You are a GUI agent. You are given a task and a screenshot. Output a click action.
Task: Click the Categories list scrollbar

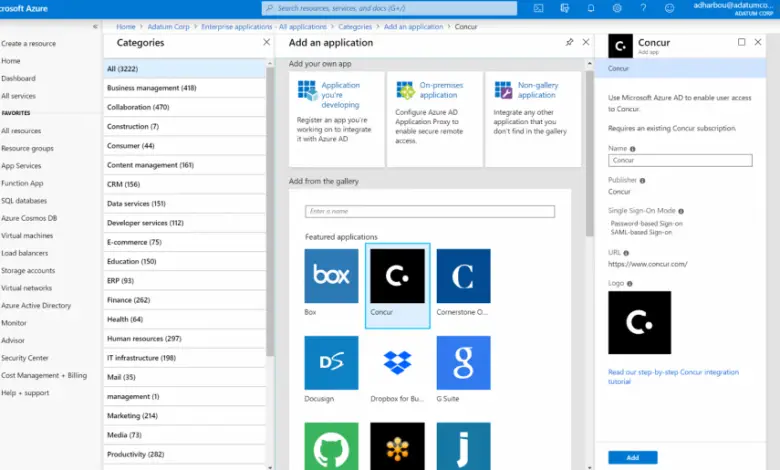(x=270, y=211)
